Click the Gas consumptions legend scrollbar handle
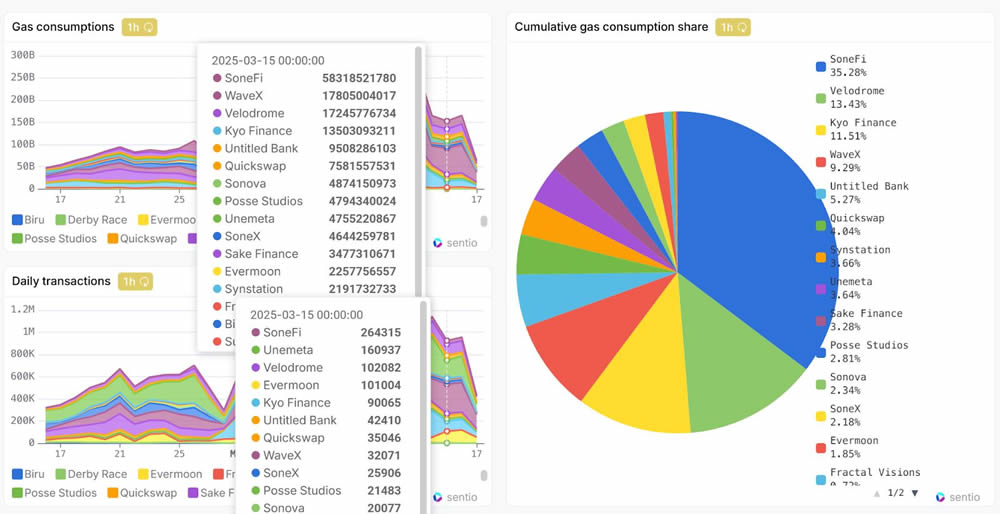The image size is (1000, 514). pos(484,221)
